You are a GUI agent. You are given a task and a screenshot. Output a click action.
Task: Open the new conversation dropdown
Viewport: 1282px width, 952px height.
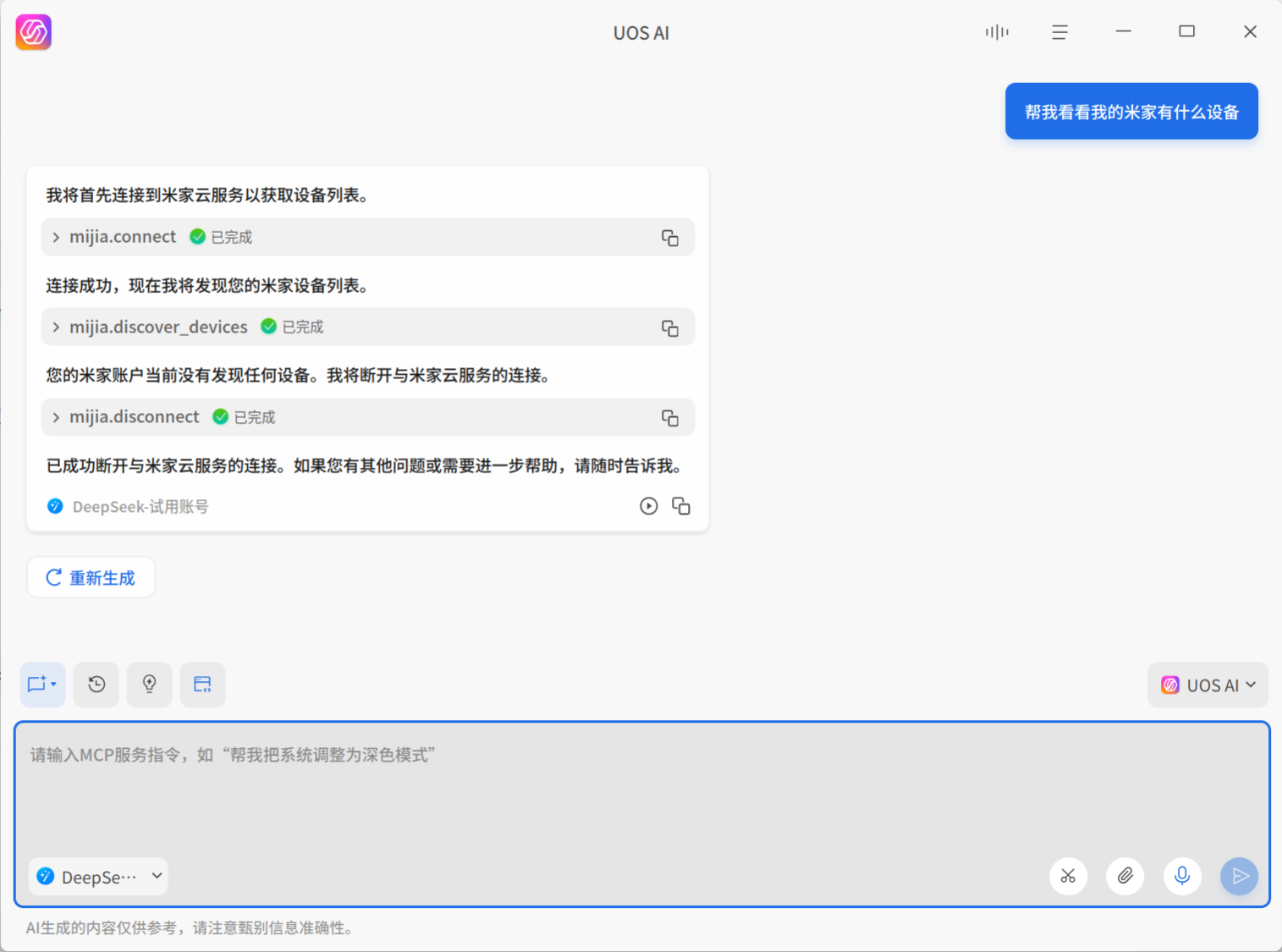[42, 684]
